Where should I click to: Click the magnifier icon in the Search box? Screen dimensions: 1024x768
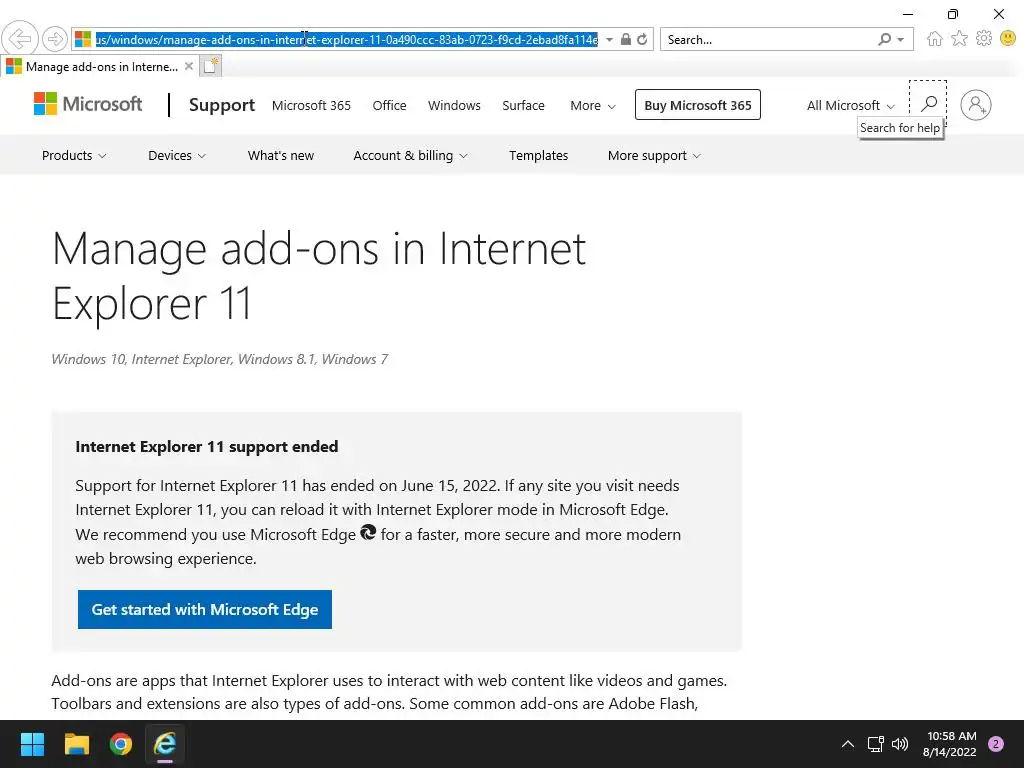885,39
